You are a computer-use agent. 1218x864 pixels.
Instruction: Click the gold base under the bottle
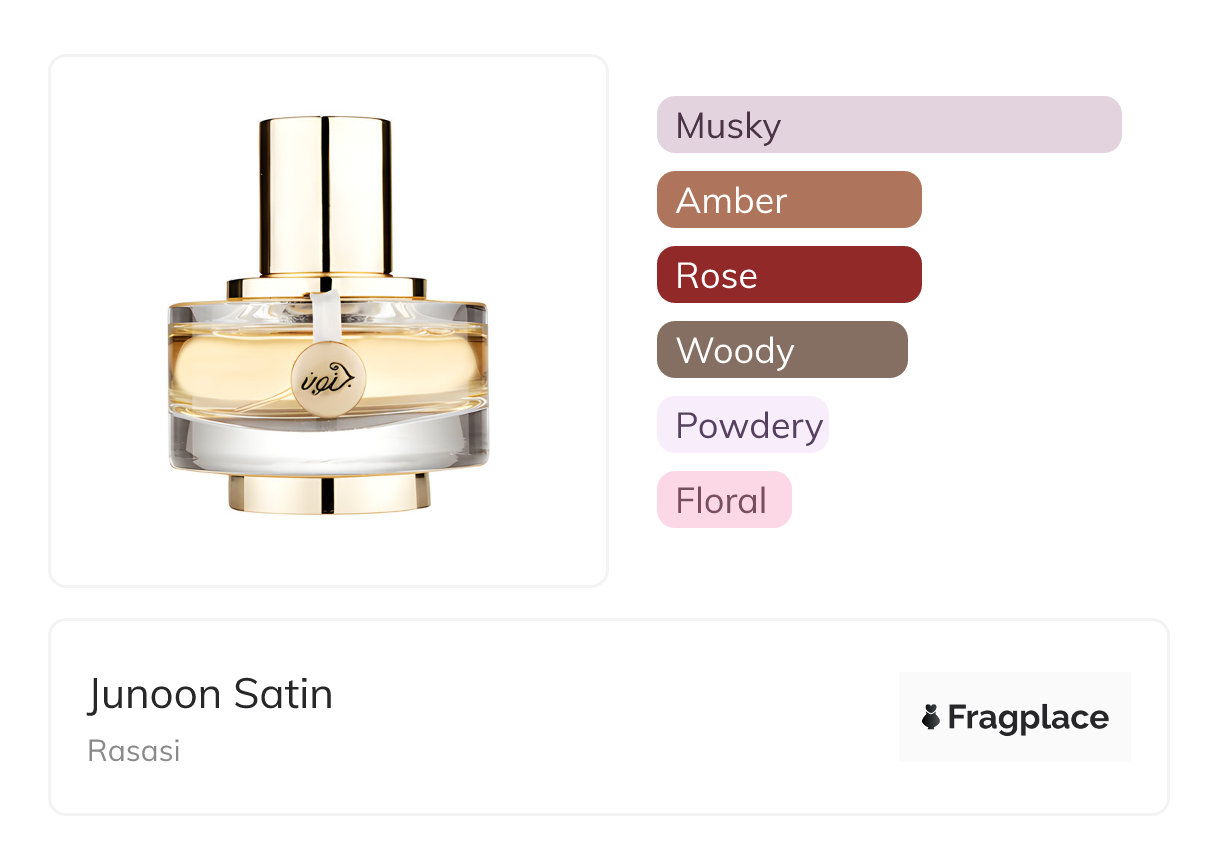[329, 493]
